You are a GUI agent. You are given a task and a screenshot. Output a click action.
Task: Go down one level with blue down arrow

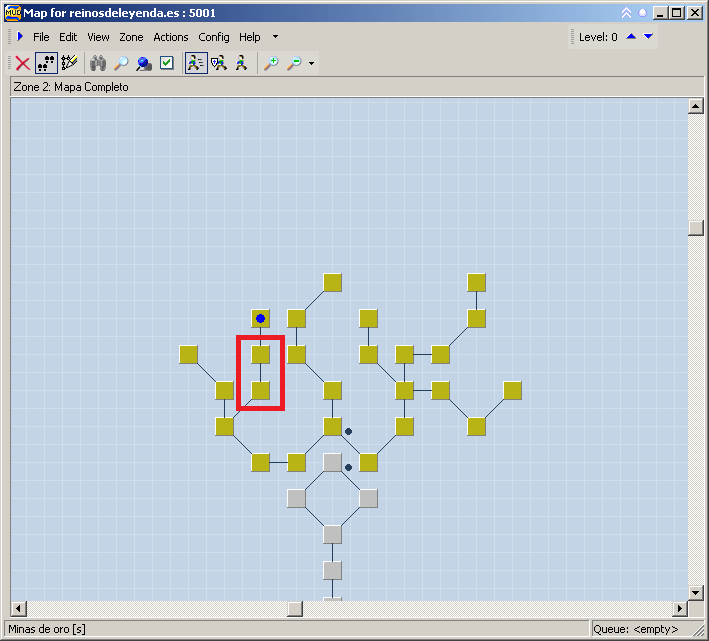[649, 37]
